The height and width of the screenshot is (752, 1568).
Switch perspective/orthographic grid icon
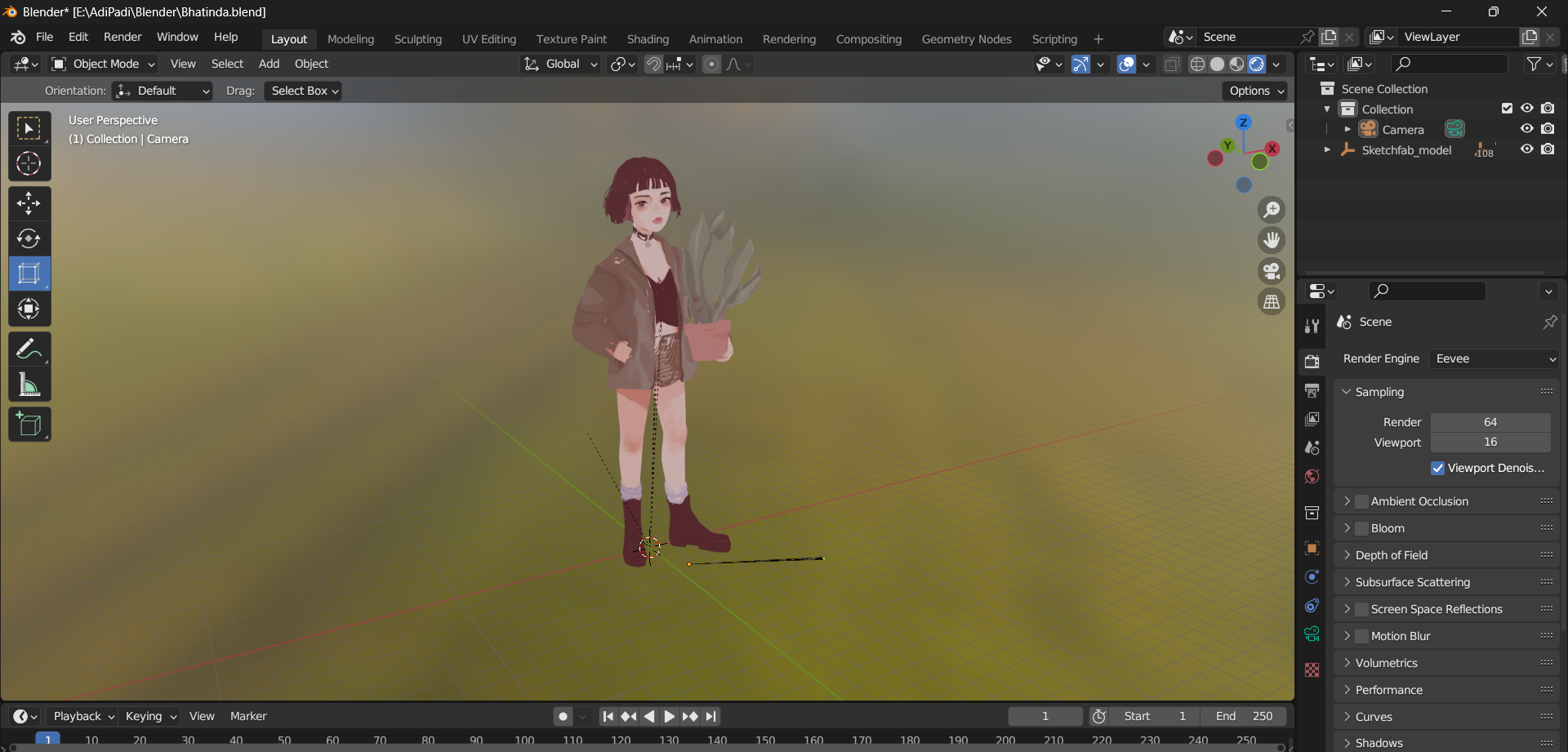[x=1272, y=302]
